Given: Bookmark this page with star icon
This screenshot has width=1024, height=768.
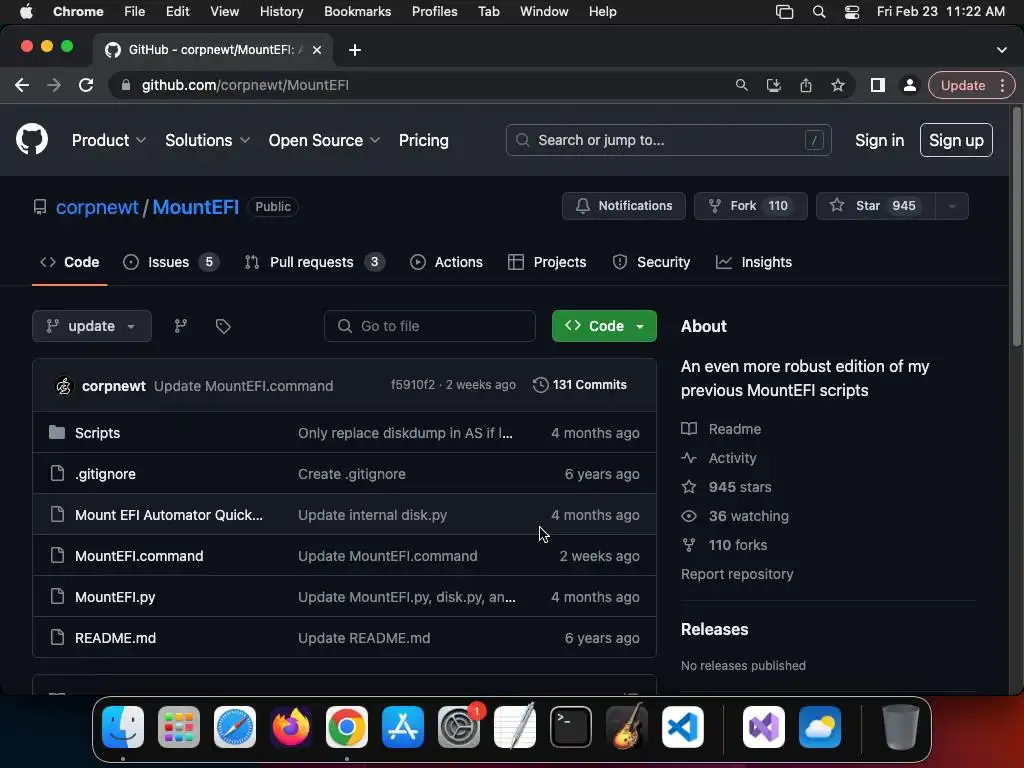Looking at the screenshot, I should pyautogui.click(x=838, y=85).
